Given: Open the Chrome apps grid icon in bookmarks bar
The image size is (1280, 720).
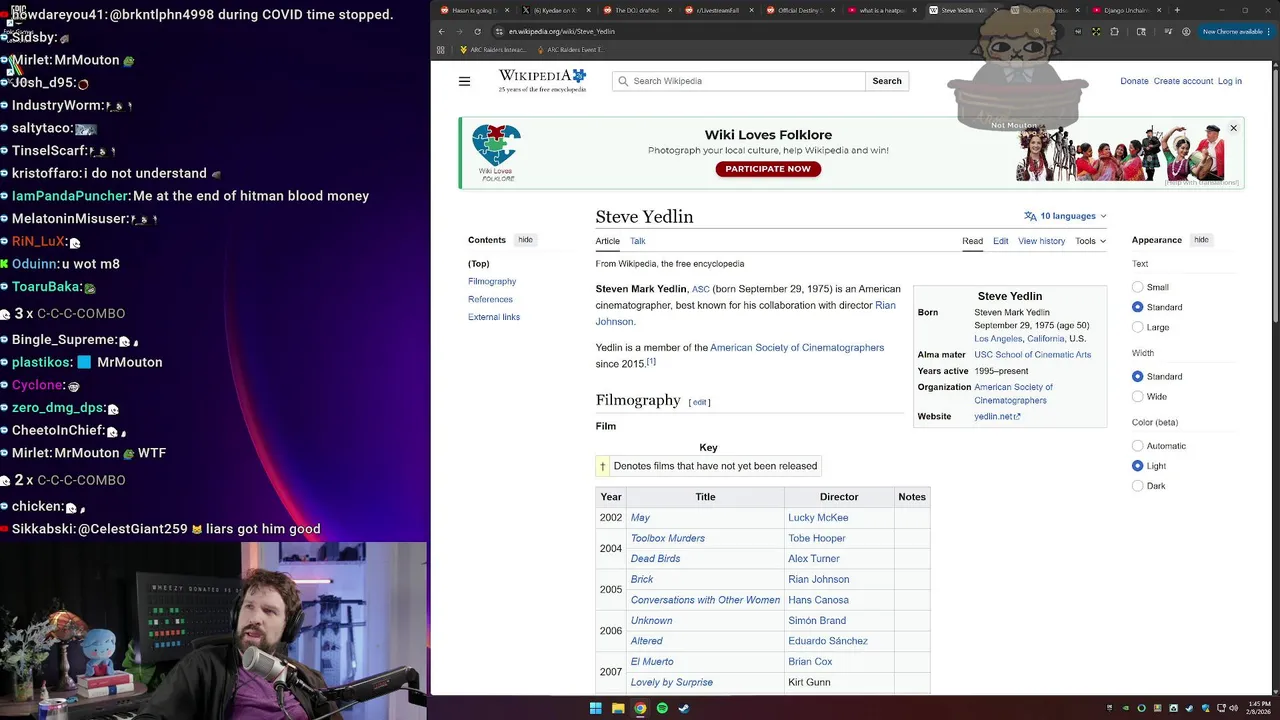Looking at the screenshot, I should (x=440, y=49).
